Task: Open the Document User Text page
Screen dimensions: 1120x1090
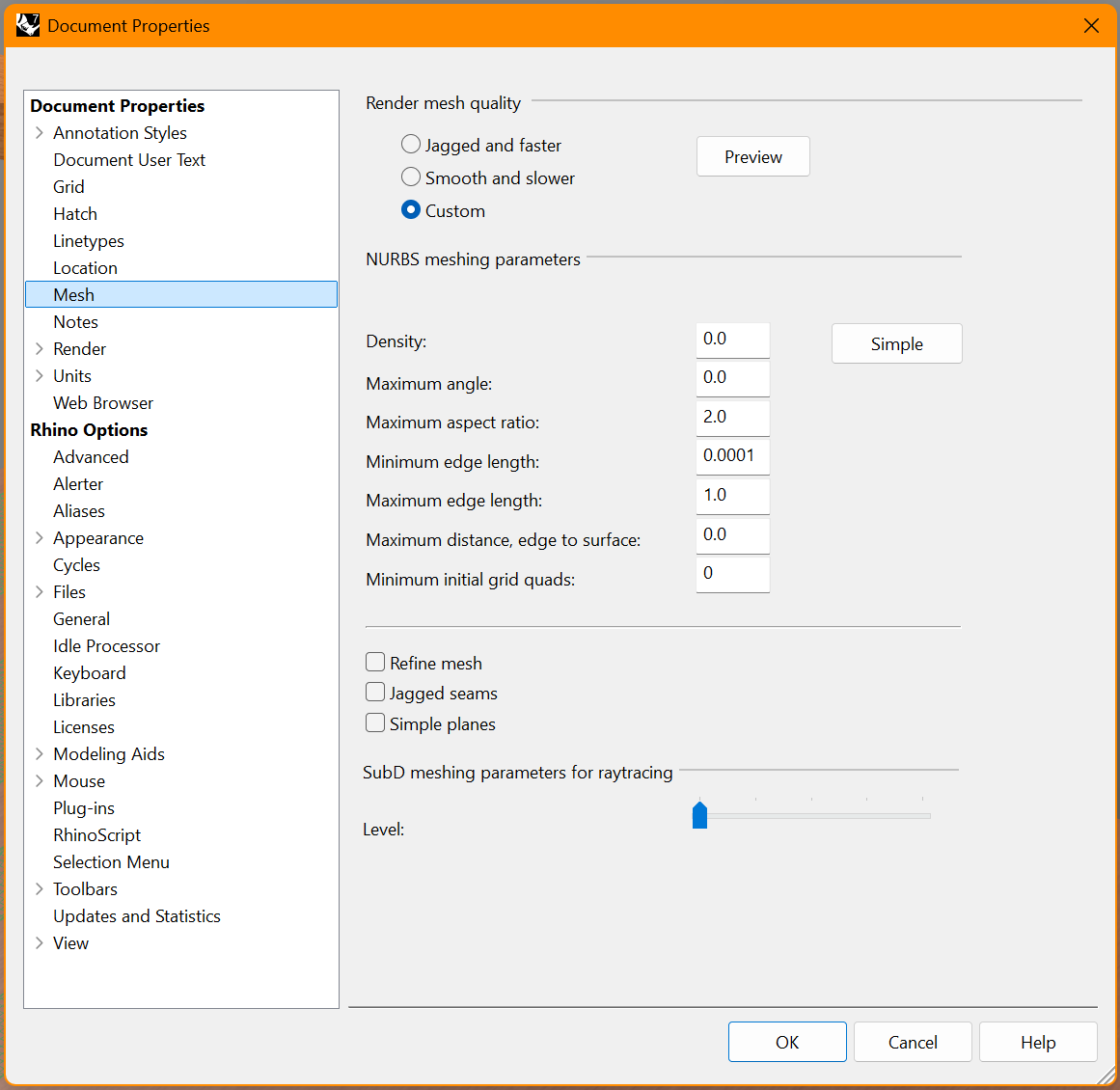Action: tap(129, 160)
